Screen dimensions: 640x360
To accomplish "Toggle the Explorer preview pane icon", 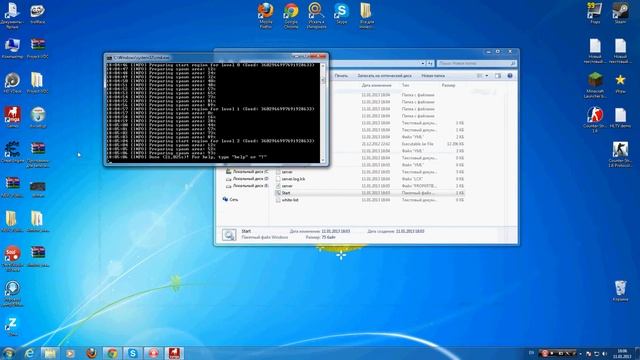I will (x=498, y=76).
